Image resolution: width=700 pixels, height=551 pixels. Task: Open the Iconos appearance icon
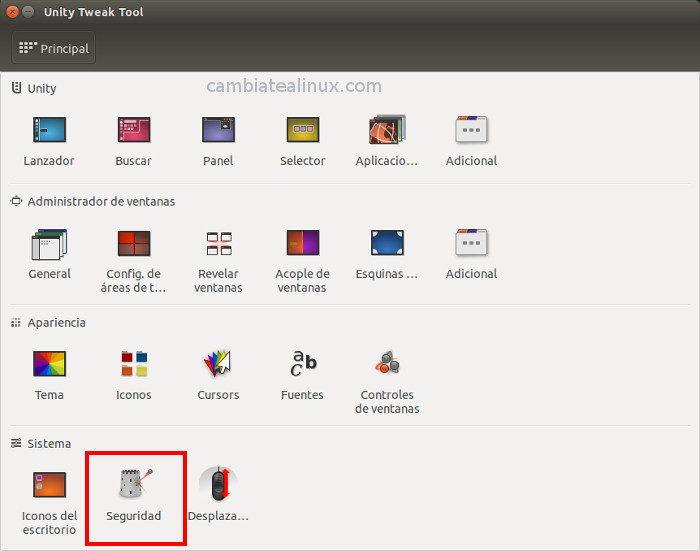click(134, 364)
